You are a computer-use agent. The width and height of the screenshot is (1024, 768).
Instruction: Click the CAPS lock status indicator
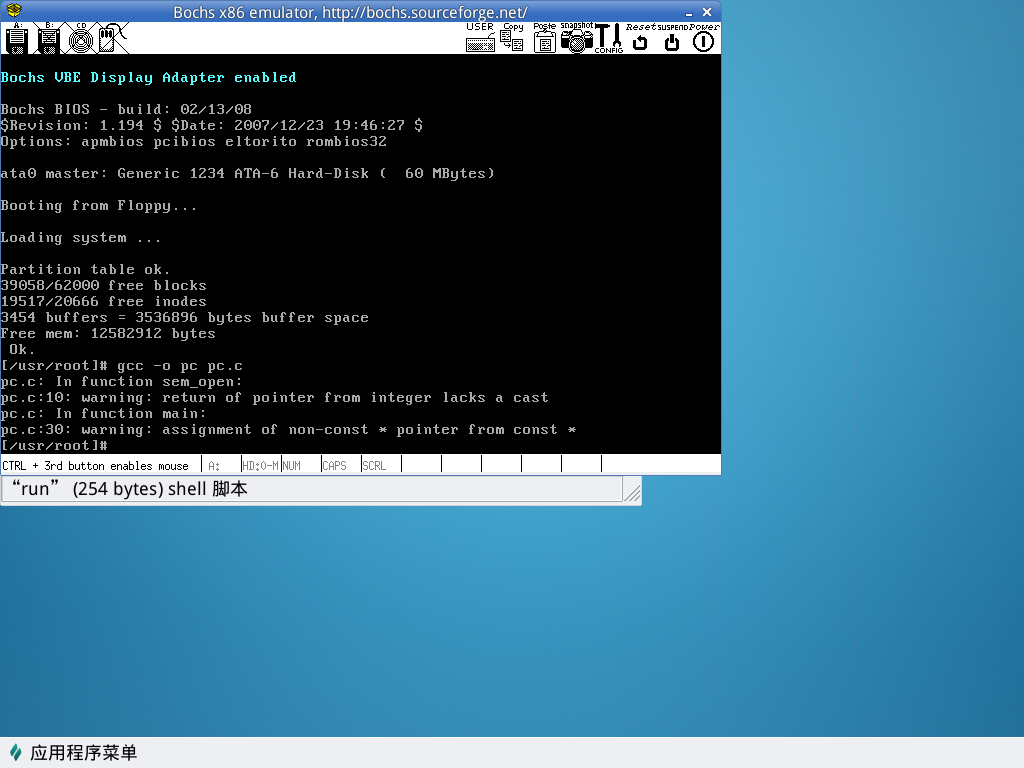pos(340,465)
